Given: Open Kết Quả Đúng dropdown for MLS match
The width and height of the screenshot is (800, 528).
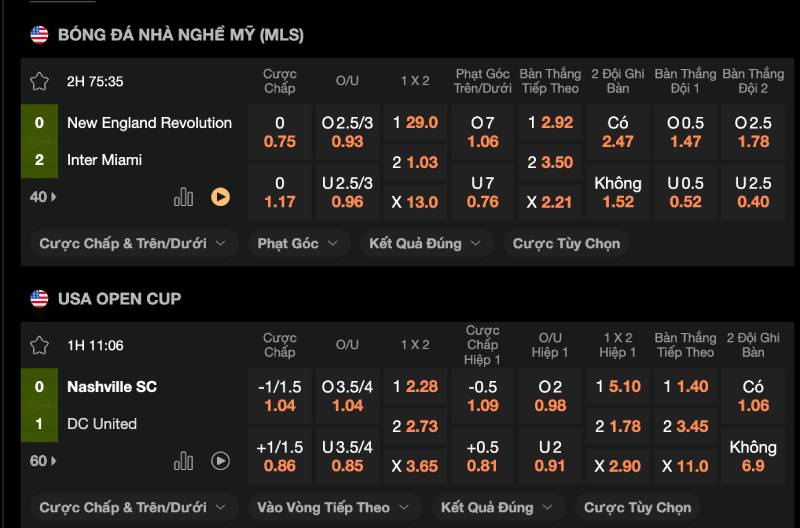Looking at the screenshot, I should (426, 243).
